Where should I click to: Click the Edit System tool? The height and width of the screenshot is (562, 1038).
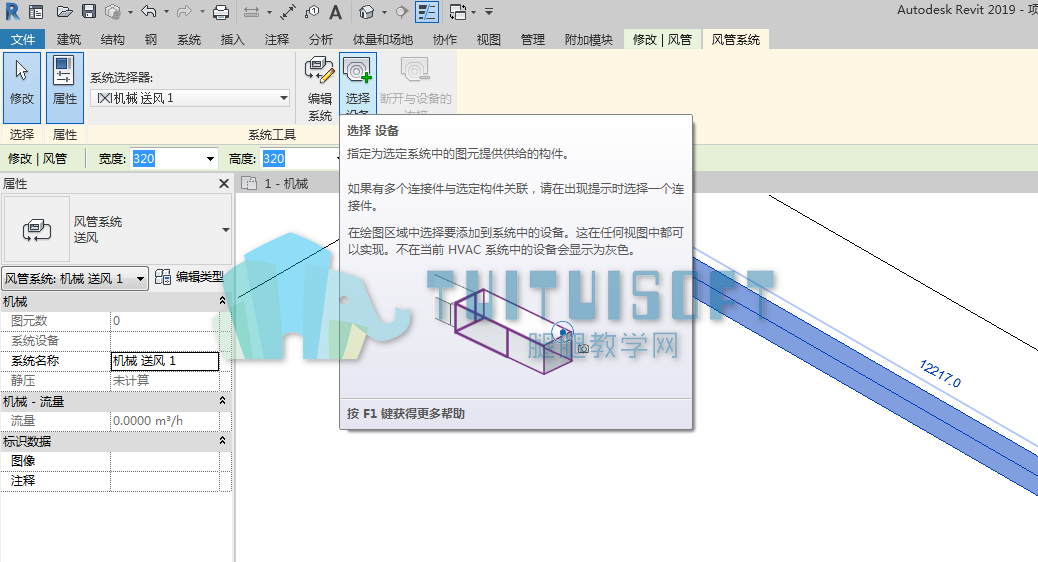(x=319, y=89)
